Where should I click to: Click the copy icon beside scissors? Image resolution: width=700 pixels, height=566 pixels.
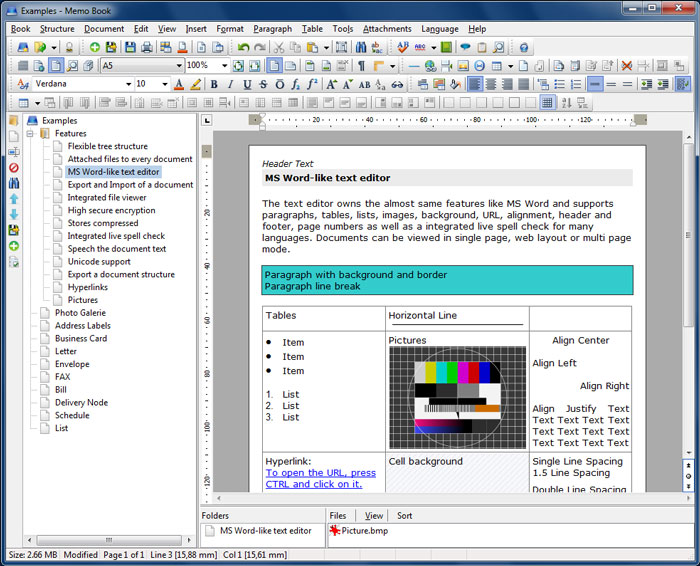[x=295, y=47]
